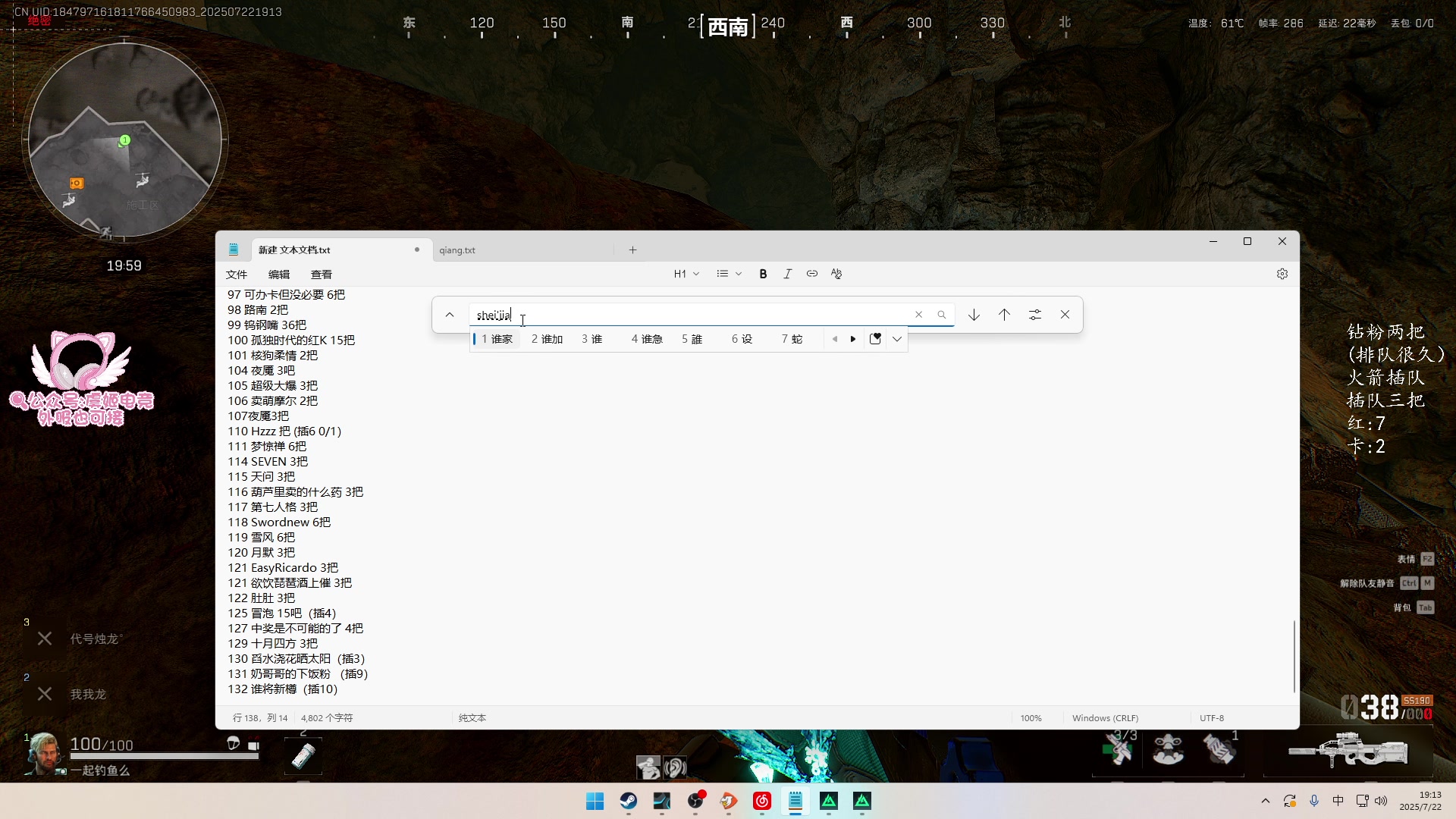
Task: Clear the search box text
Action: point(918,315)
